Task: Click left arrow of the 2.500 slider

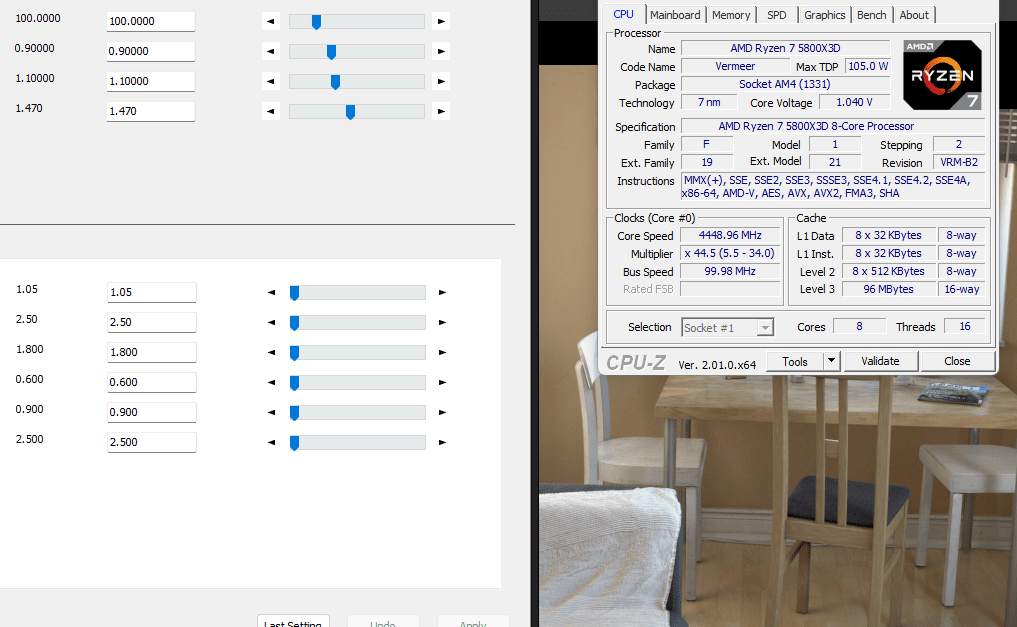Action: 272,442
